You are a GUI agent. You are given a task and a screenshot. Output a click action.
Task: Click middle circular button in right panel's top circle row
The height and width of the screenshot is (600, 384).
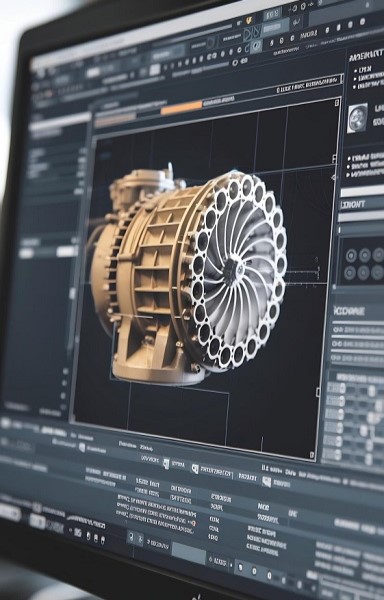click(x=365, y=255)
